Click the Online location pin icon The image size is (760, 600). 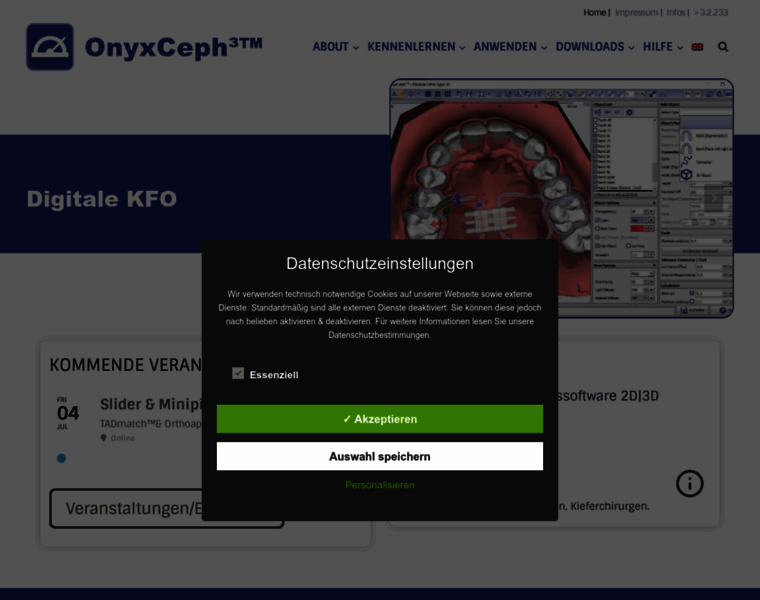103,438
